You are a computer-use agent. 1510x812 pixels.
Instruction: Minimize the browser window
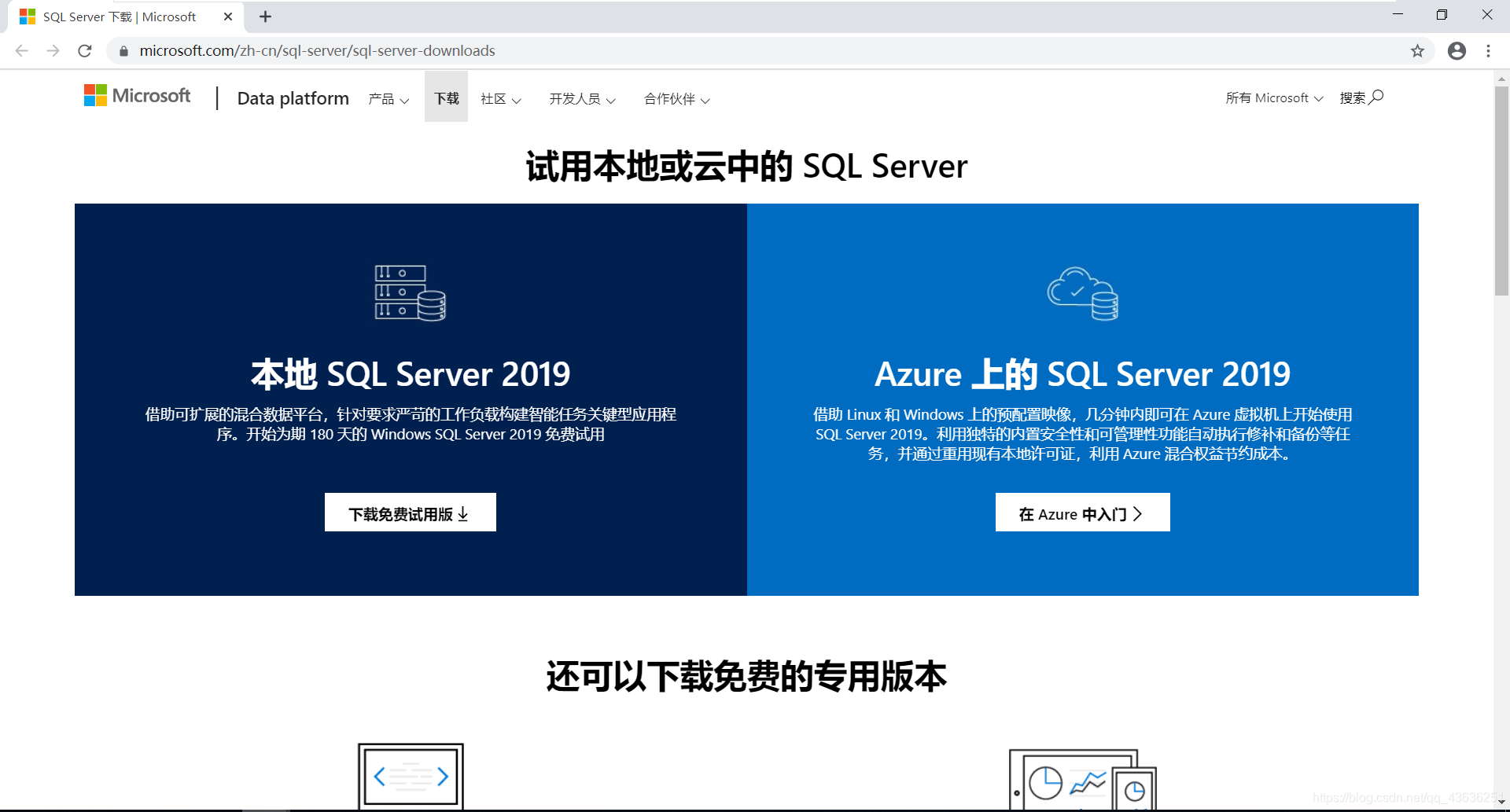coord(1398,15)
